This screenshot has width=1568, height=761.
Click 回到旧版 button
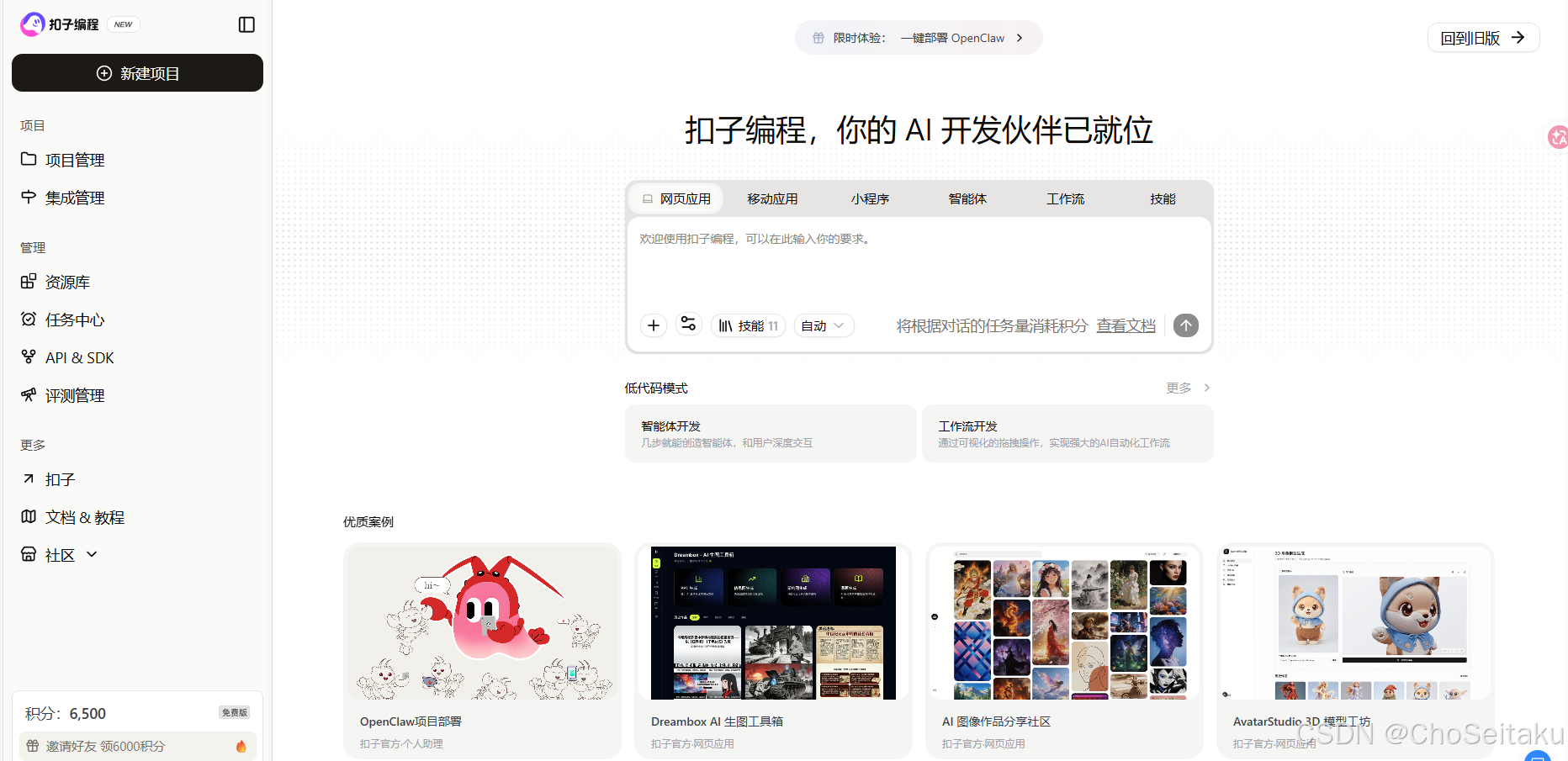[1483, 38]
